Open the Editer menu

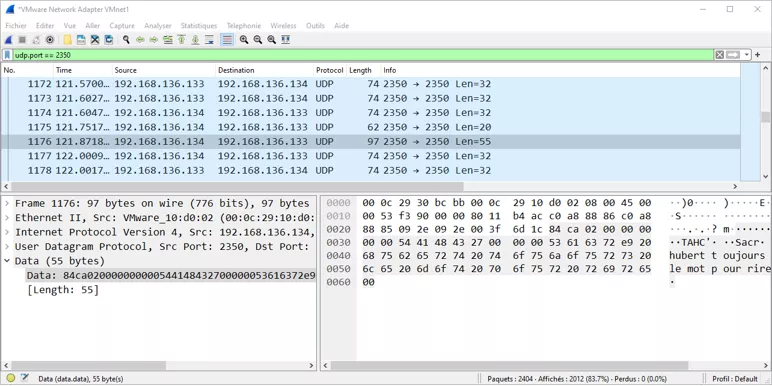45,26
